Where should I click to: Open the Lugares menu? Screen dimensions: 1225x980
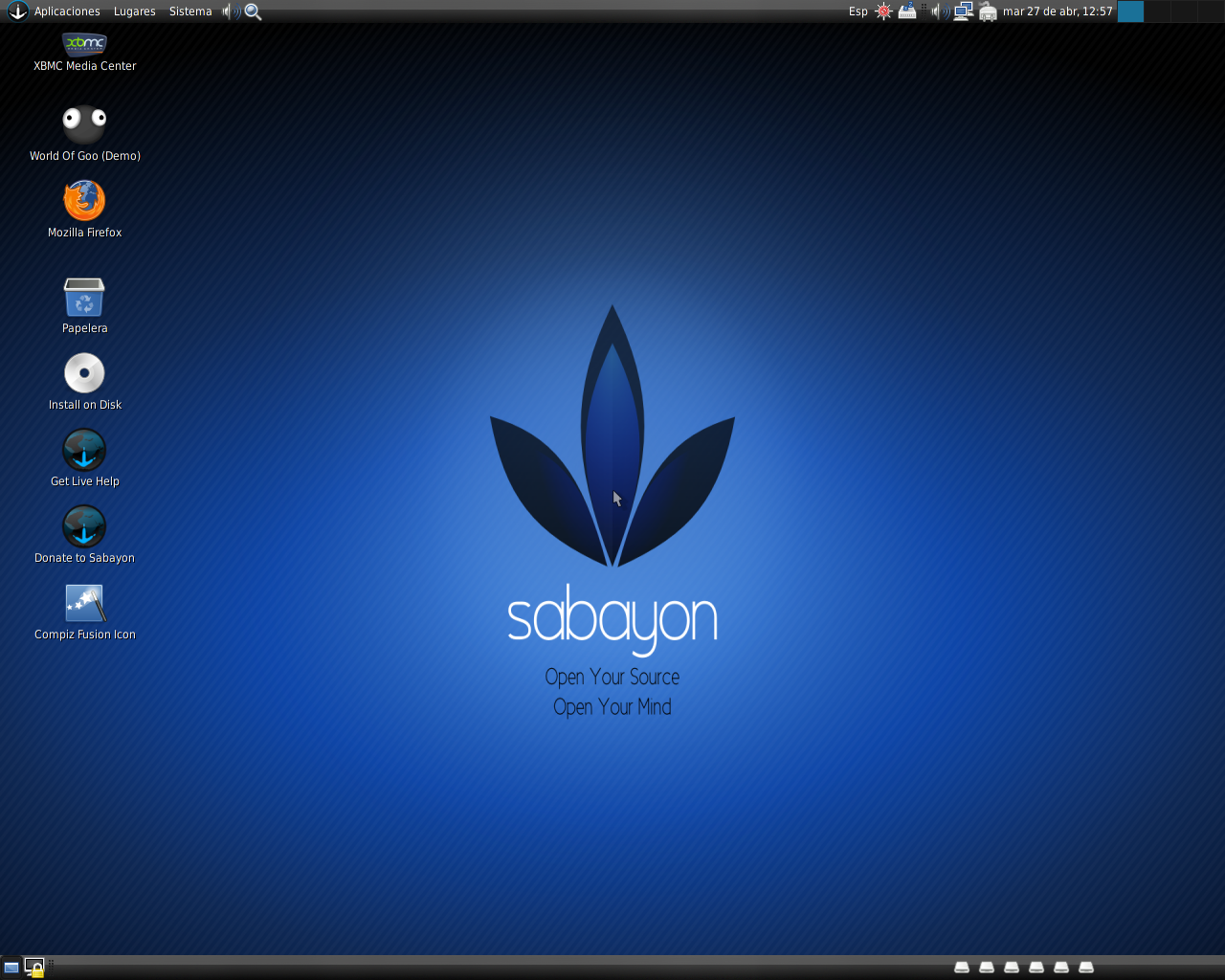pyautogui.click(x=134, y=11)
